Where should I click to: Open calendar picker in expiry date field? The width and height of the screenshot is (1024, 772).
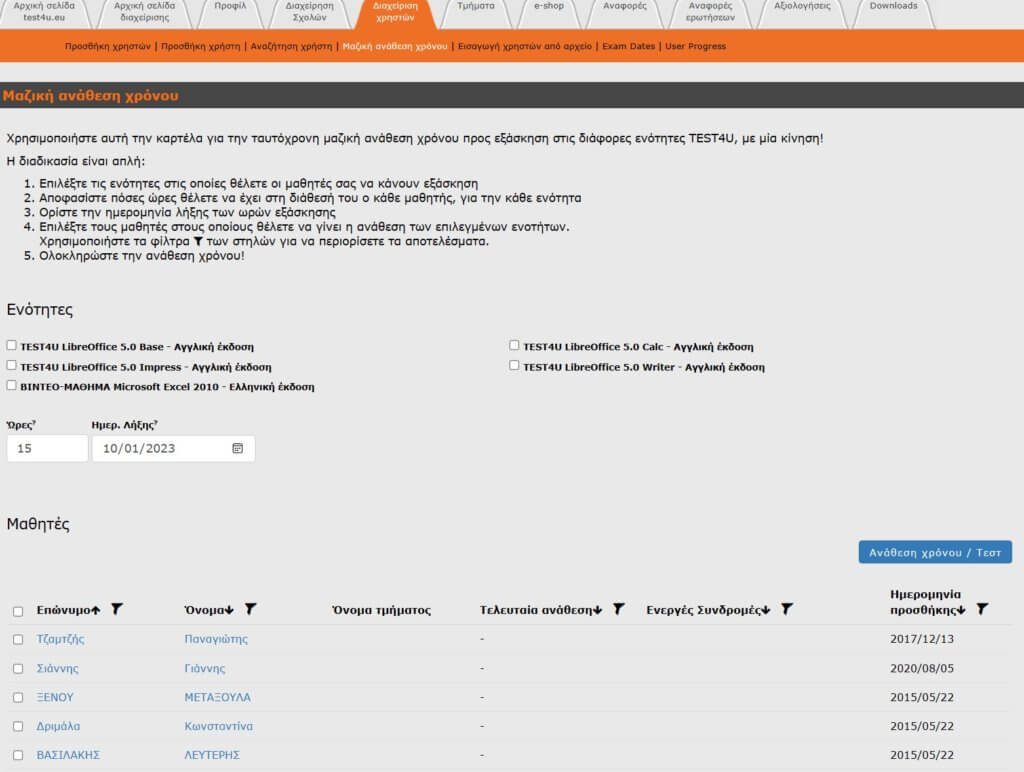pyautogui.click(x=238, y=448)
